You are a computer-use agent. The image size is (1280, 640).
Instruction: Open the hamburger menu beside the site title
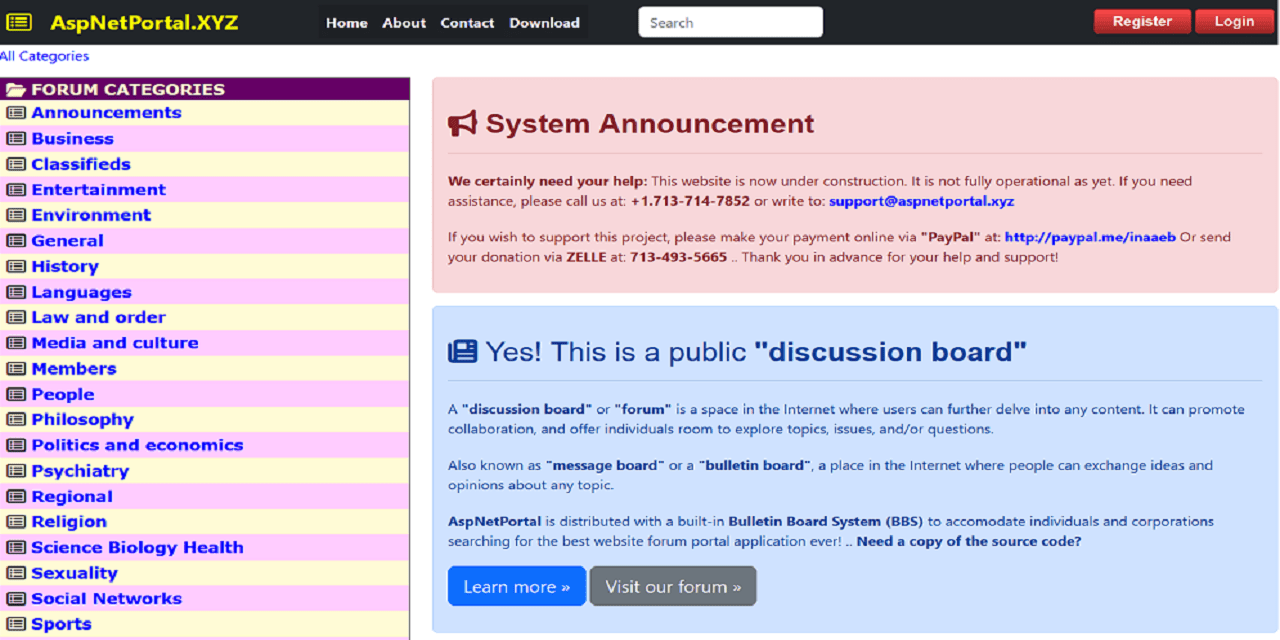pyautogui.click(x=19, y=21)
